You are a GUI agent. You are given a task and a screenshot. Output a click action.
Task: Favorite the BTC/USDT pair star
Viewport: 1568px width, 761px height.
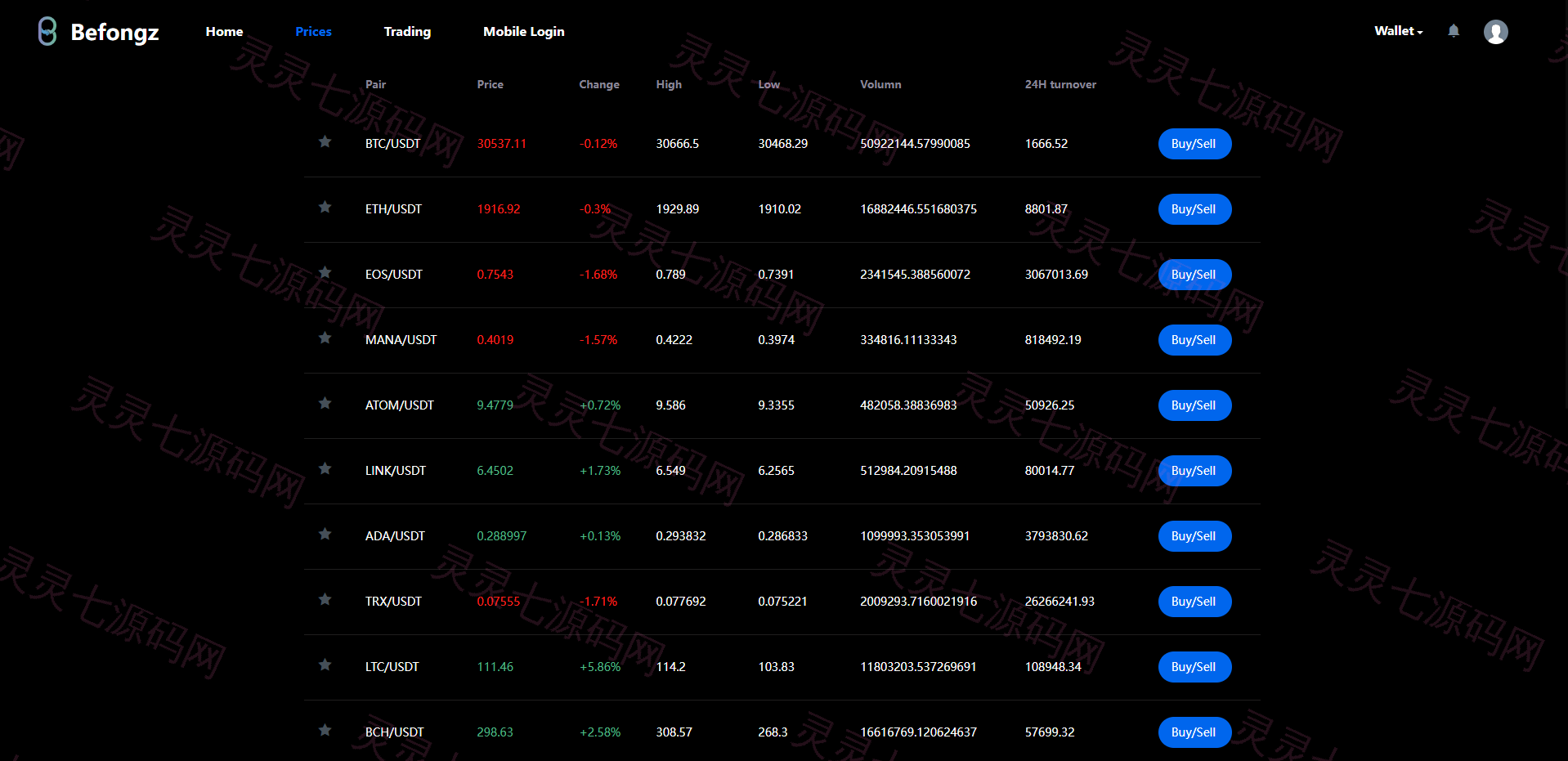325,142
